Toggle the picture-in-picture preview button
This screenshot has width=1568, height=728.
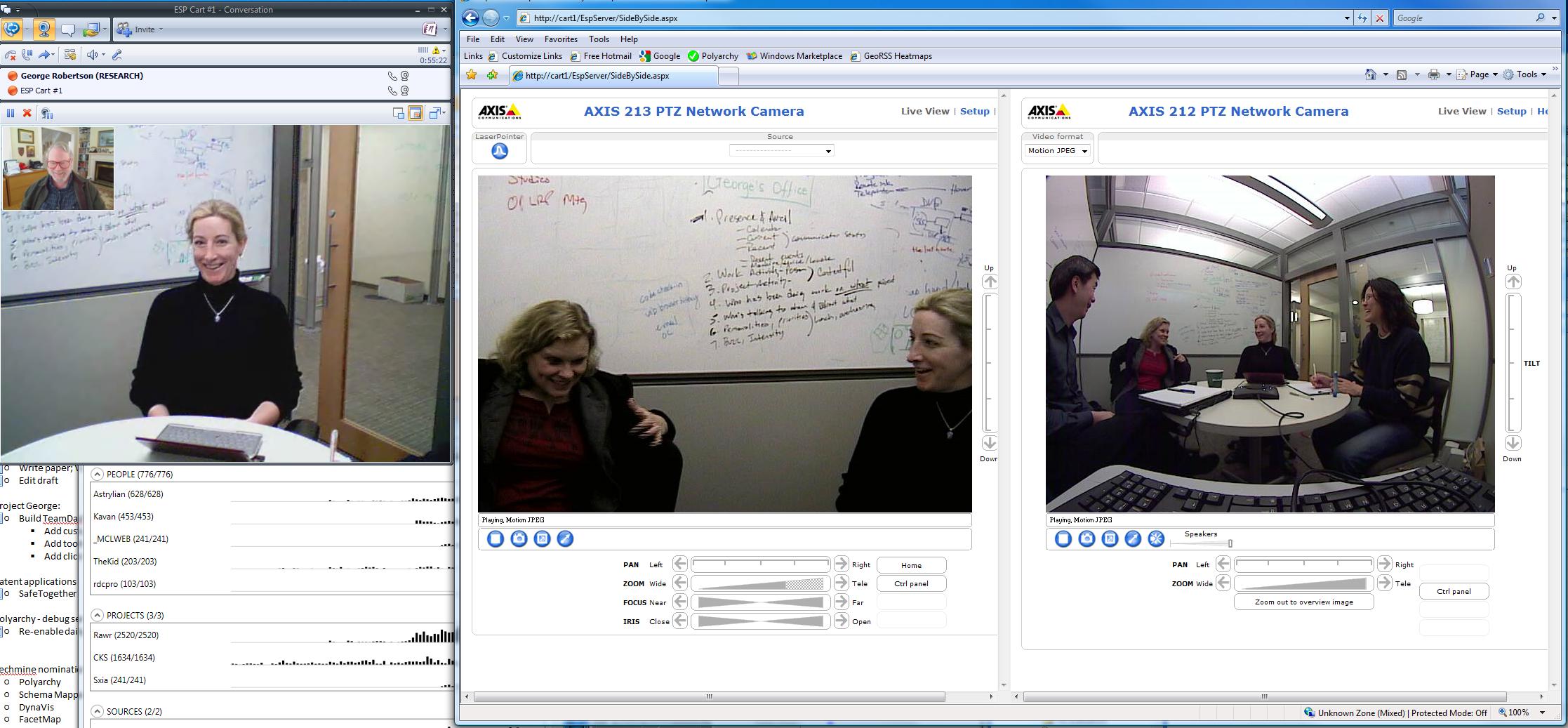(x=416, y=113)
